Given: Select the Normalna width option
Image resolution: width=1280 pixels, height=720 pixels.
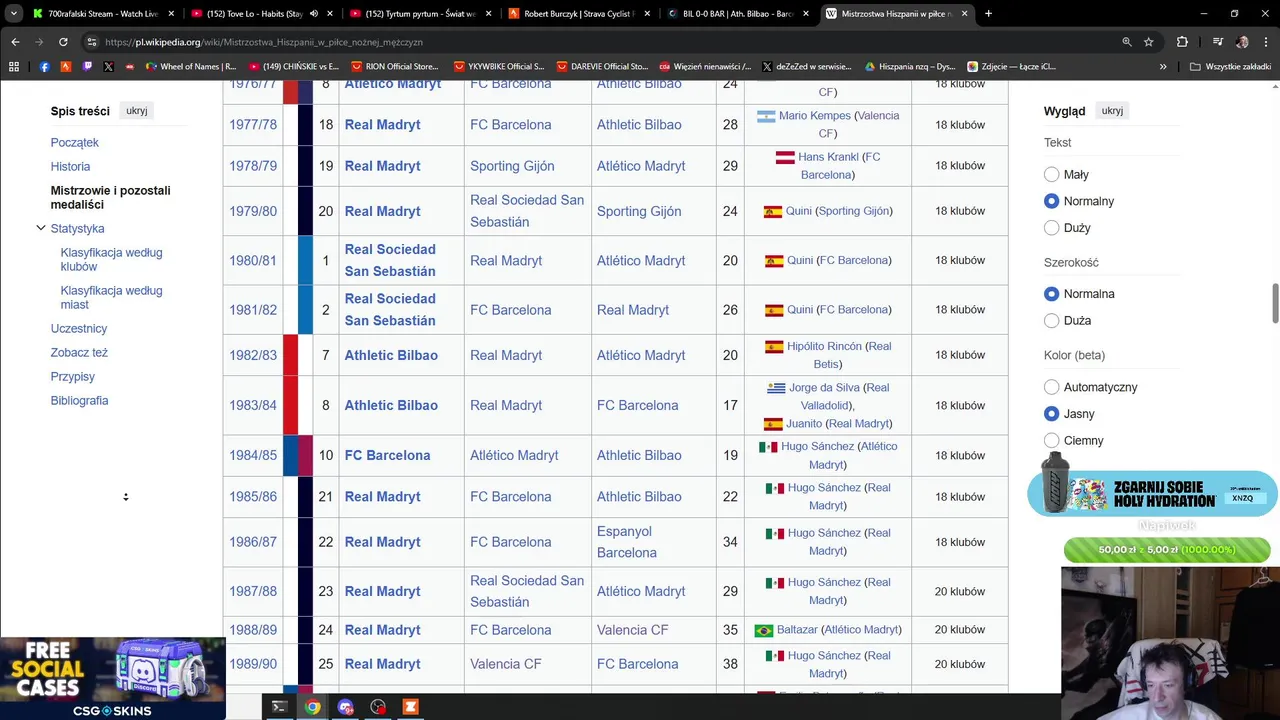Looking at the screenshot, I should [x=1051, y=294].
